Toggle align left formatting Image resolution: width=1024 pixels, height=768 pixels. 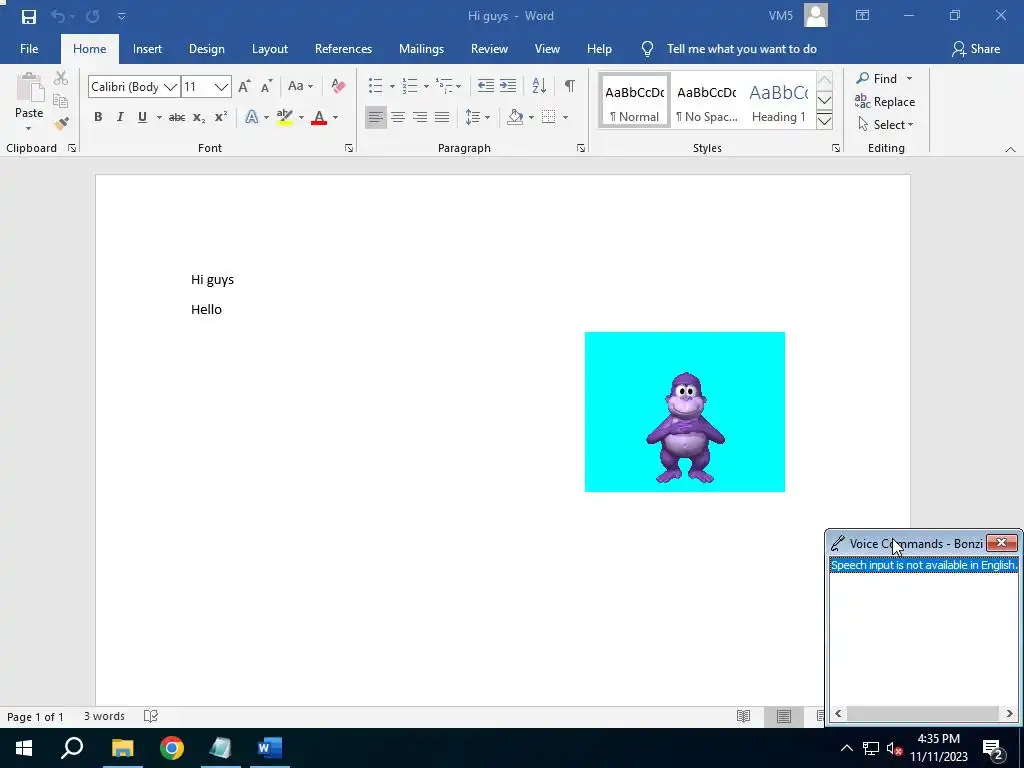click(x=376, y=118)
